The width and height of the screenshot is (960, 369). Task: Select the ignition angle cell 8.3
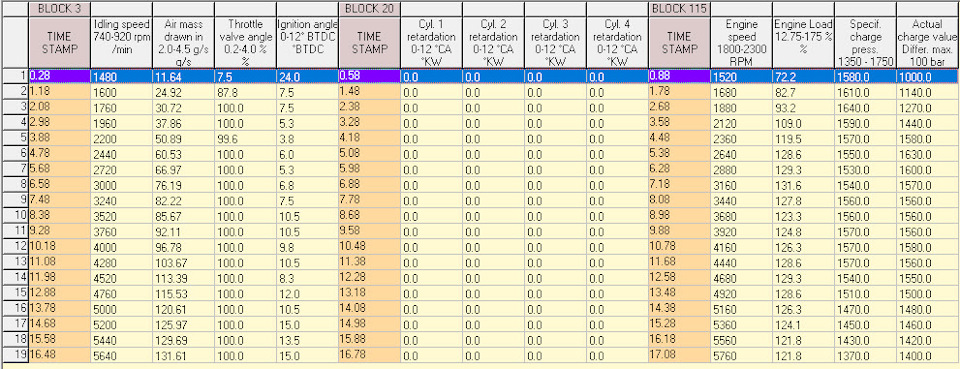pos(307,278)
